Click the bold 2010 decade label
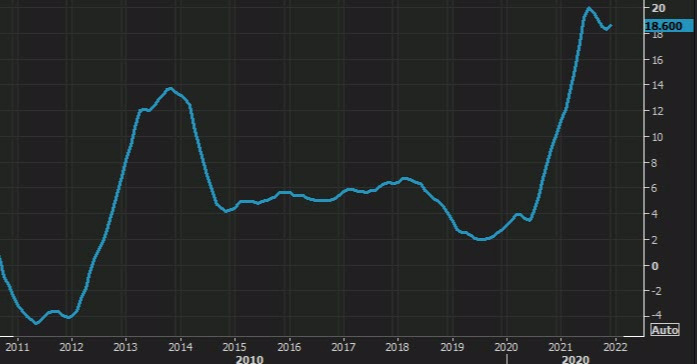The width and height of the screenshot is (697, 364). tap(249, 359)
